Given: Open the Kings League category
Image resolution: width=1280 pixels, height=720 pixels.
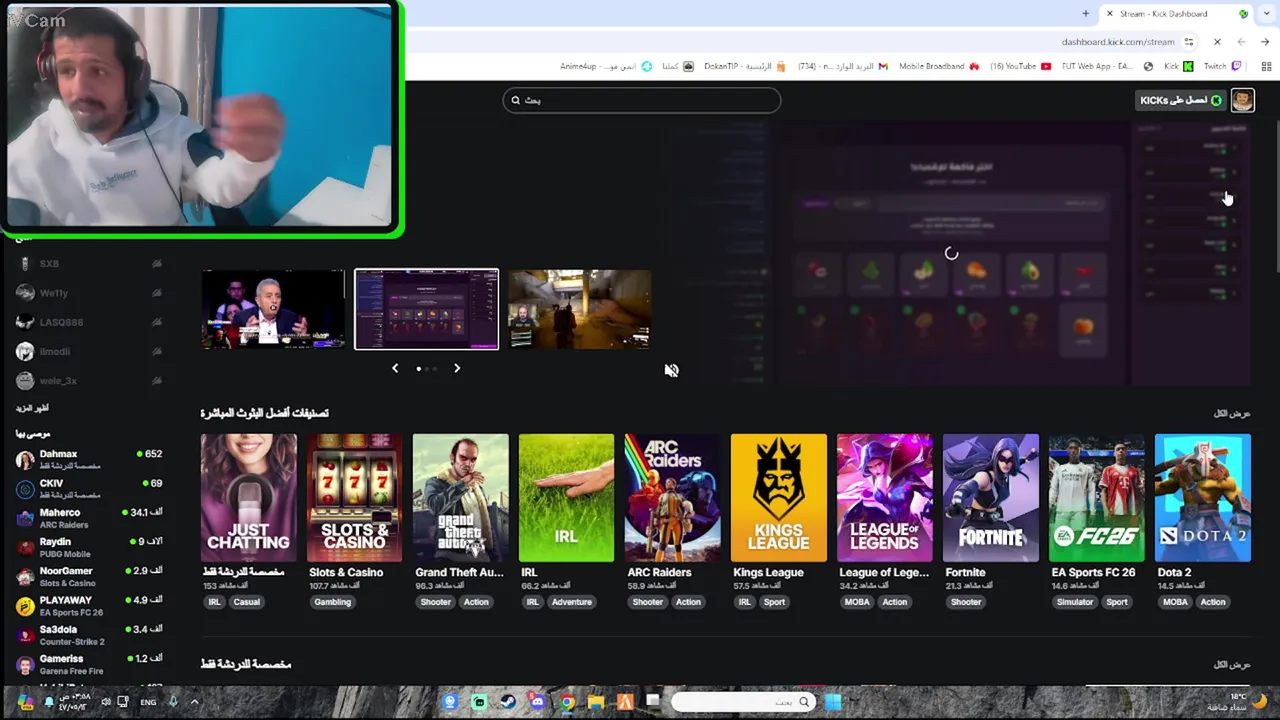Looking at the screenshot, I should 778,497.
